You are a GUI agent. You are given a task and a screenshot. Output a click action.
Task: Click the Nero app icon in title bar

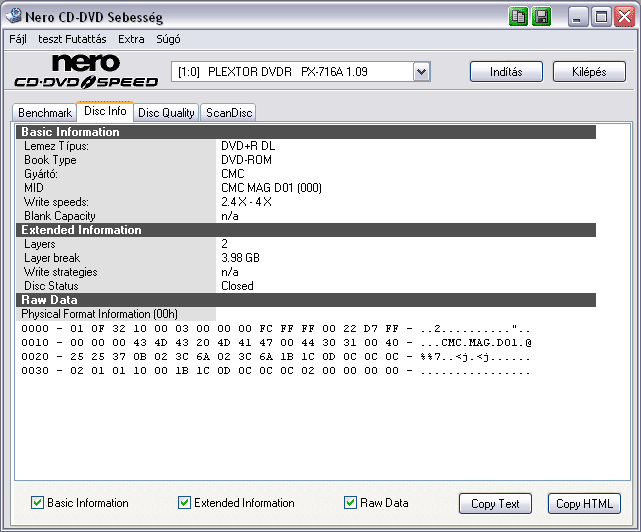click(x=13, y=16)
